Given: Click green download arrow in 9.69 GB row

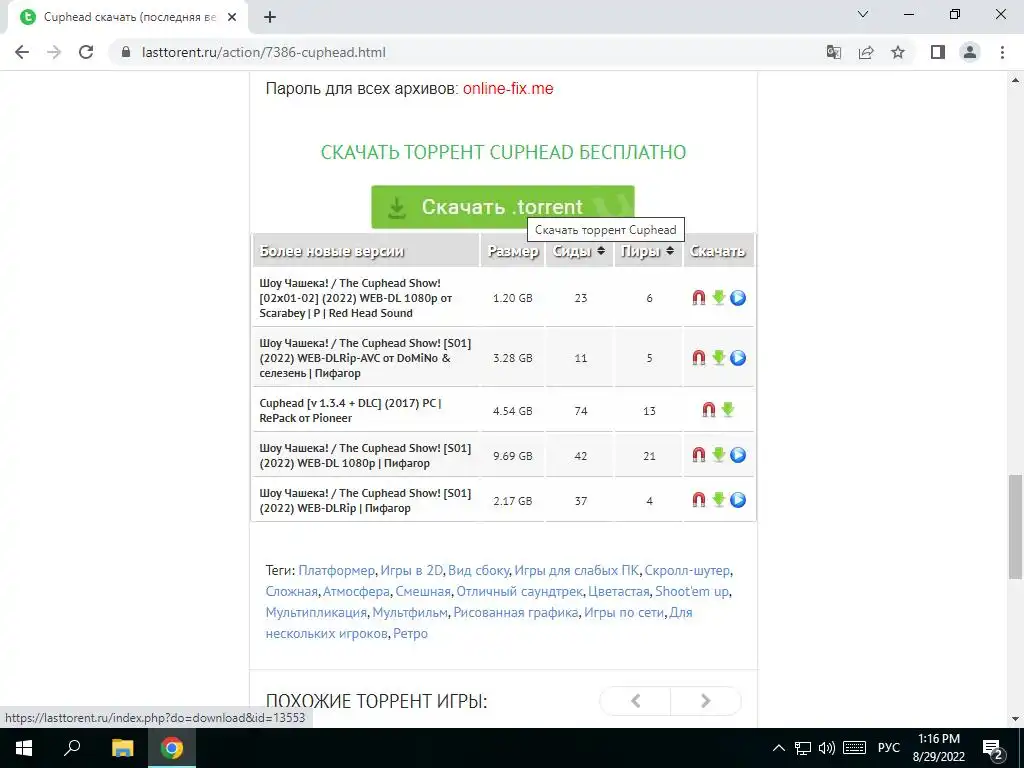Looking at the screenshot, I should click(x=718, y=455).
